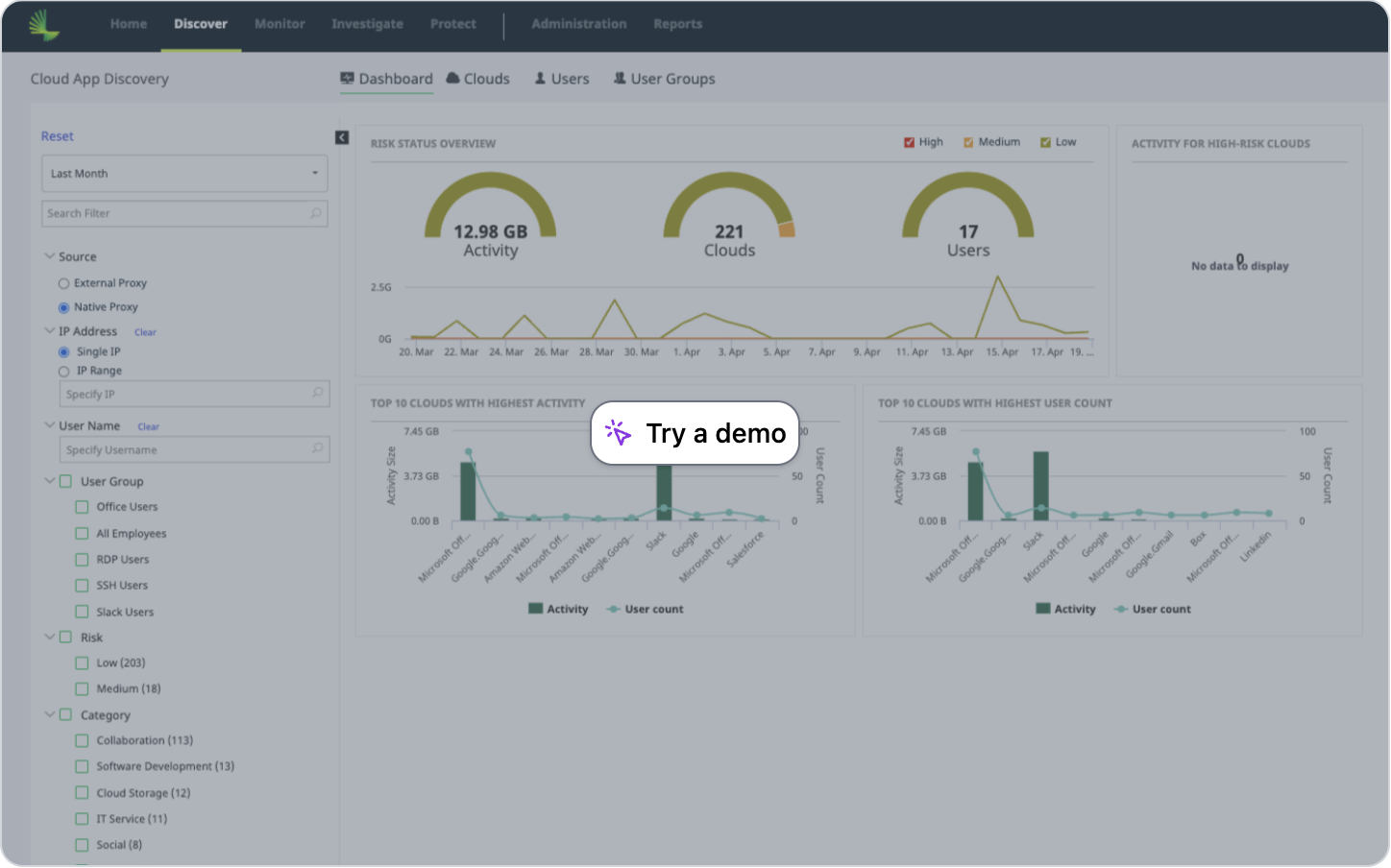
Task: Click the magnifier icon in Specify Username field
Action: tap(317, 449)
